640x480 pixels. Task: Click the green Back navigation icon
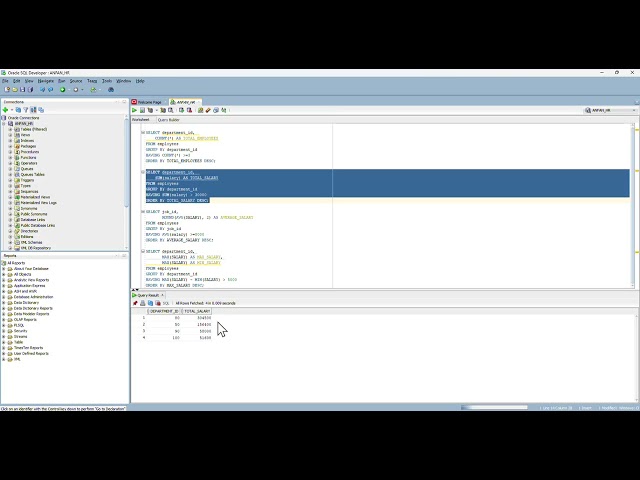pyautogui.click(x=62, y=89)
